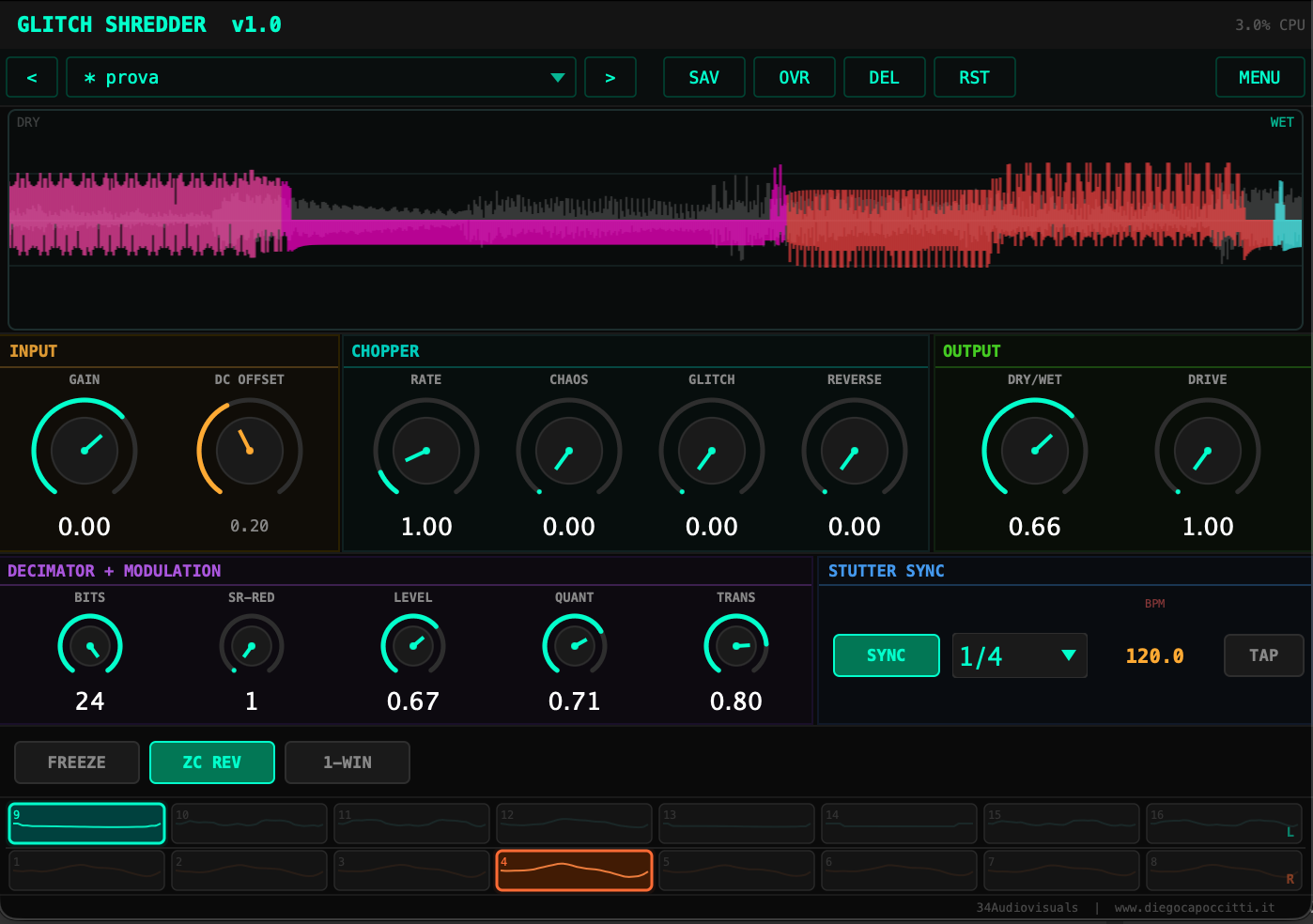
Task: Click the BITS decimator knob
Action: pos(90,646)
